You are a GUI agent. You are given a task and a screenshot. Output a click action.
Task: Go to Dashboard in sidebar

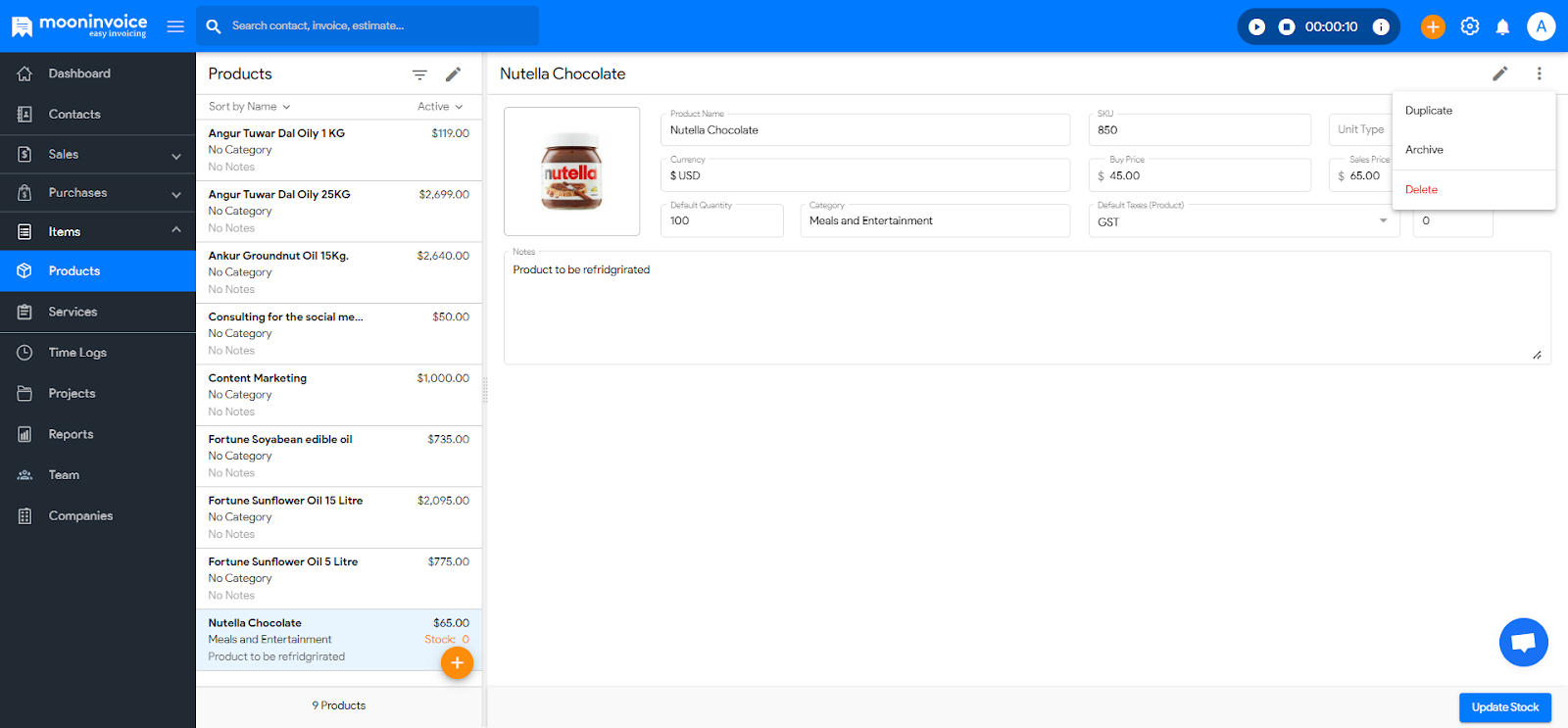98,73
